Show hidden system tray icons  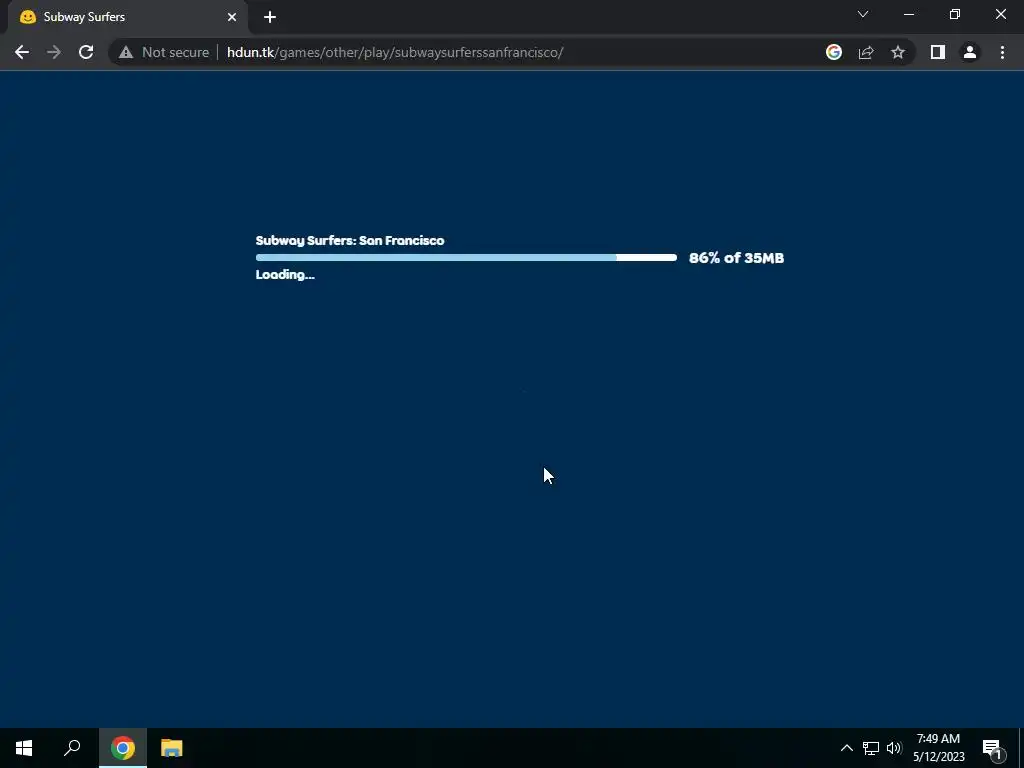click(x=846, y=748)
